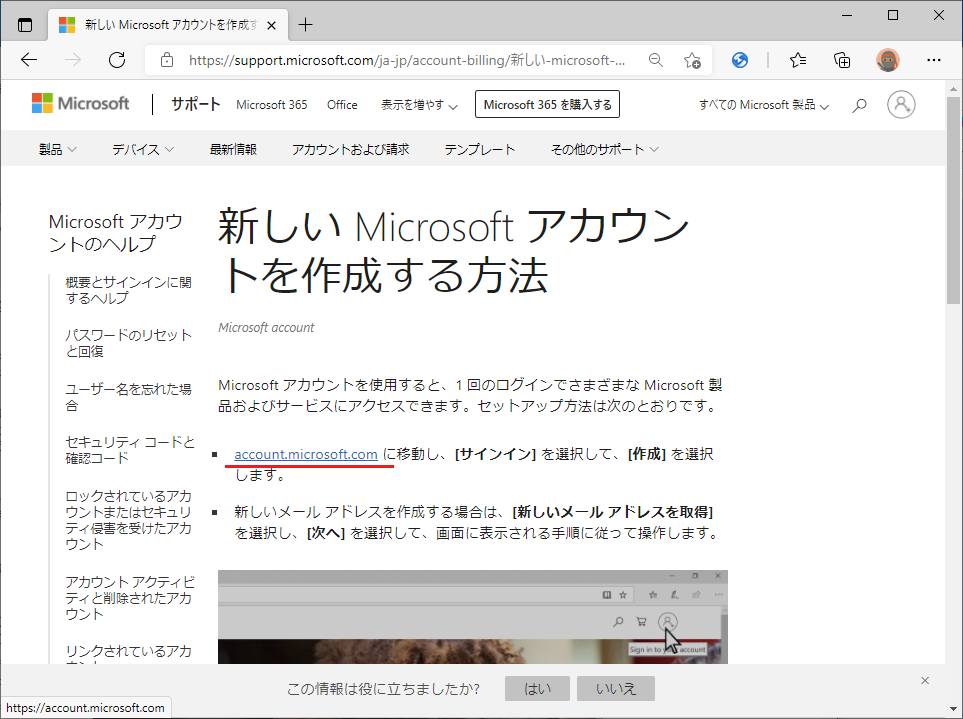The width and height of the screenshot is (963, 719).
Task: Expand 表示を増やす dropdown
Action: [419, 105]
